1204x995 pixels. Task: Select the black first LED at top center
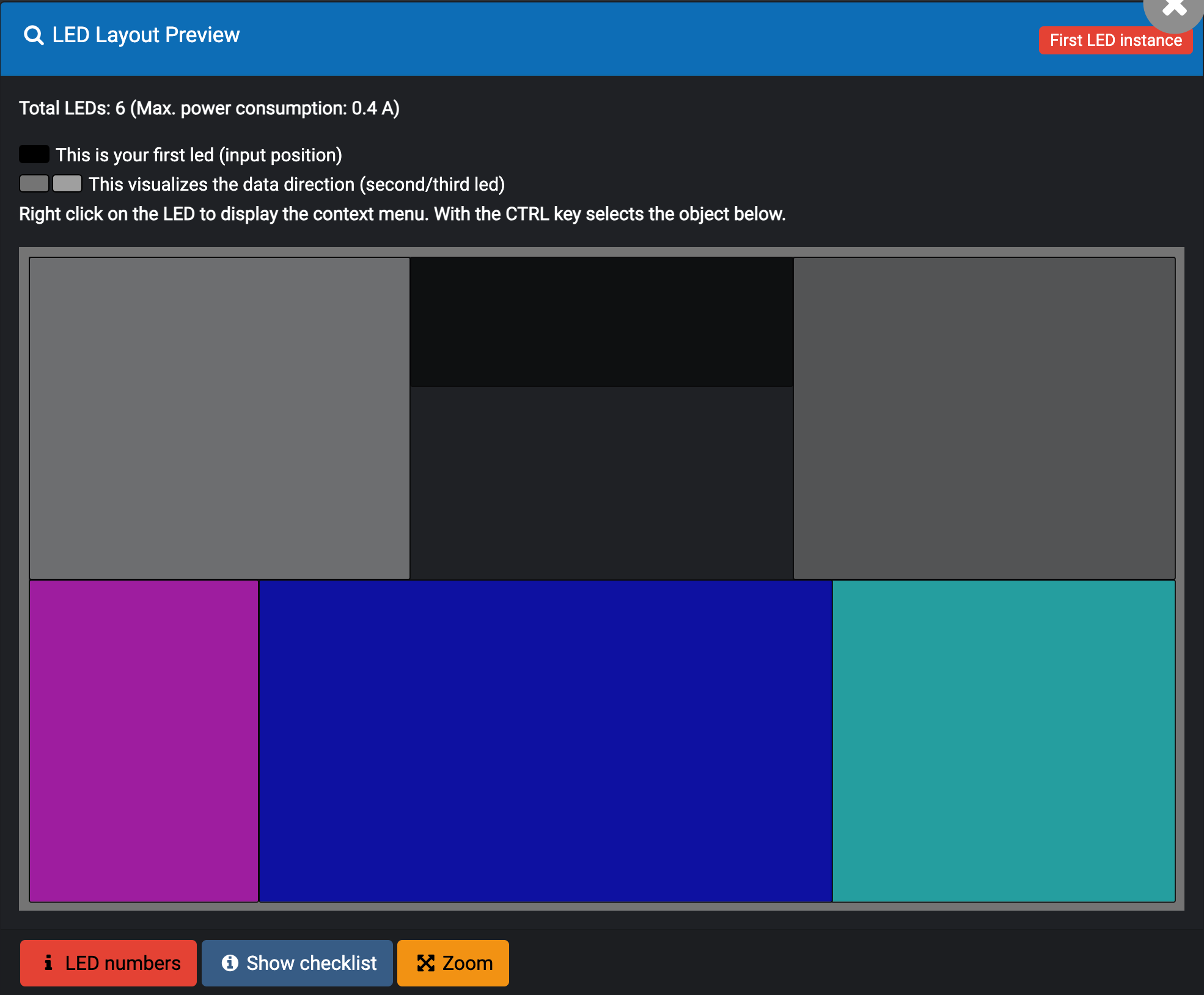(601, 321)
